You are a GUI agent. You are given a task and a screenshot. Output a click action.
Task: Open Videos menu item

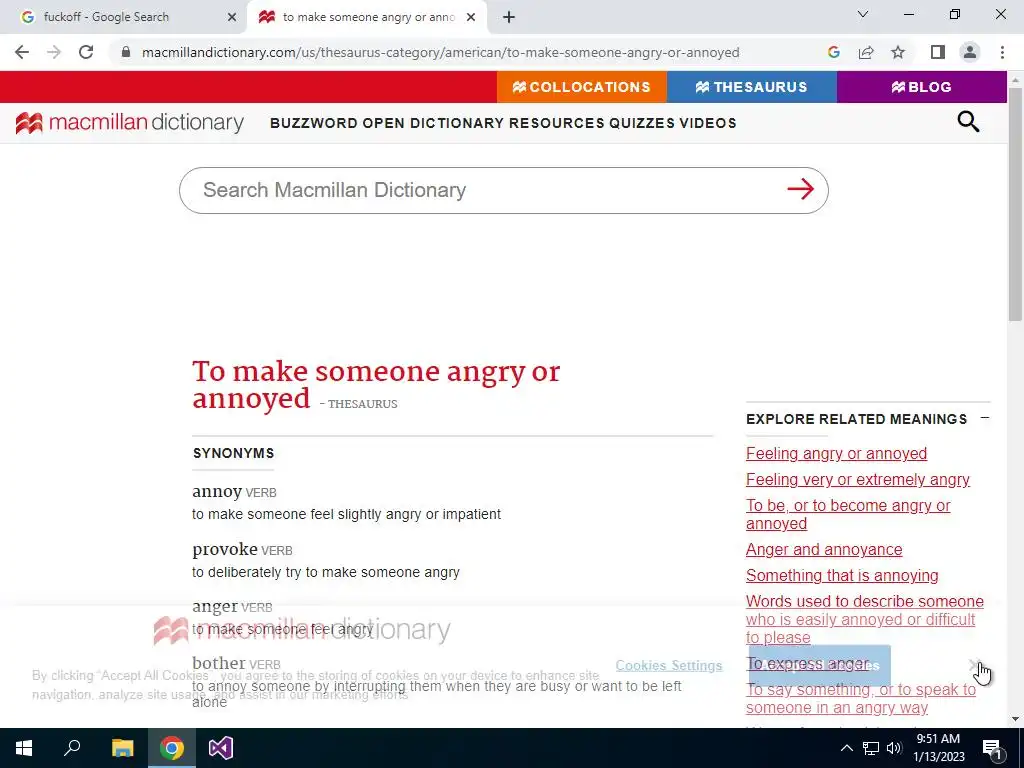pyautogui.click(x=708, y=123)
